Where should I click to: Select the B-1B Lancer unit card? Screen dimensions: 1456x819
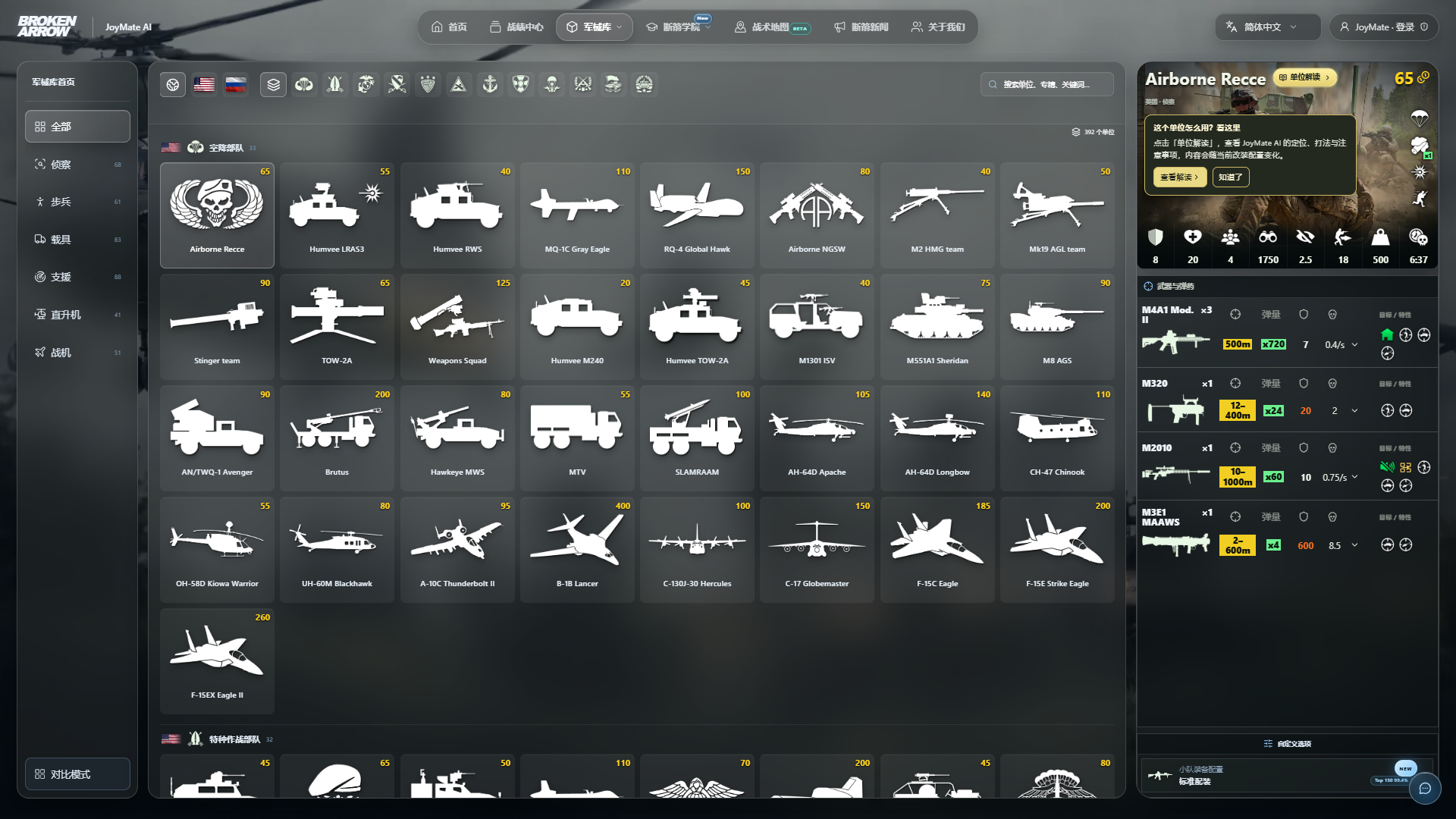pyautogui.click(x=577, y=549)
